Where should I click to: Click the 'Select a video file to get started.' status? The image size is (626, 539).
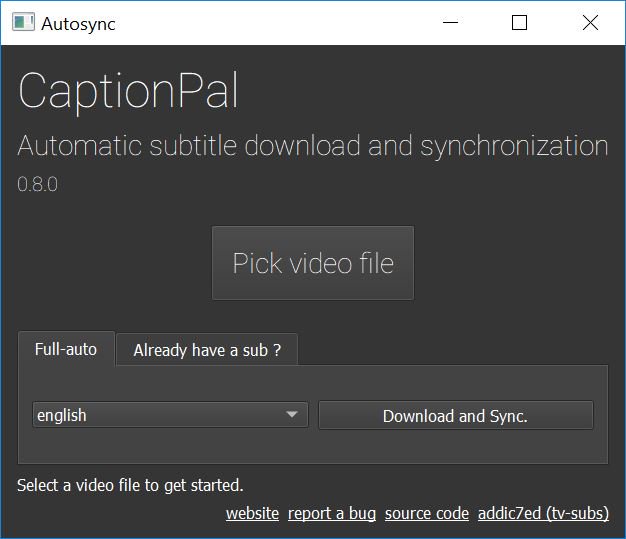click(130, 485)
